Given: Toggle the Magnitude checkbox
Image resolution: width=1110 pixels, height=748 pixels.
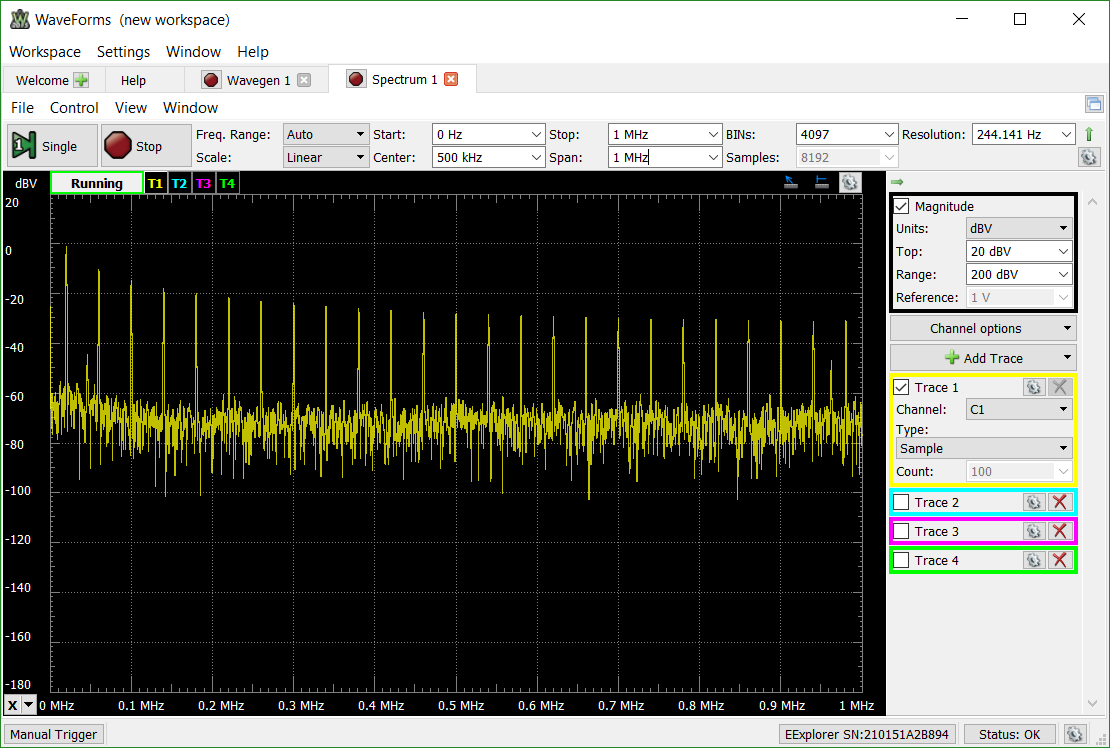Looking at the screenshot, I should point(901,206).
